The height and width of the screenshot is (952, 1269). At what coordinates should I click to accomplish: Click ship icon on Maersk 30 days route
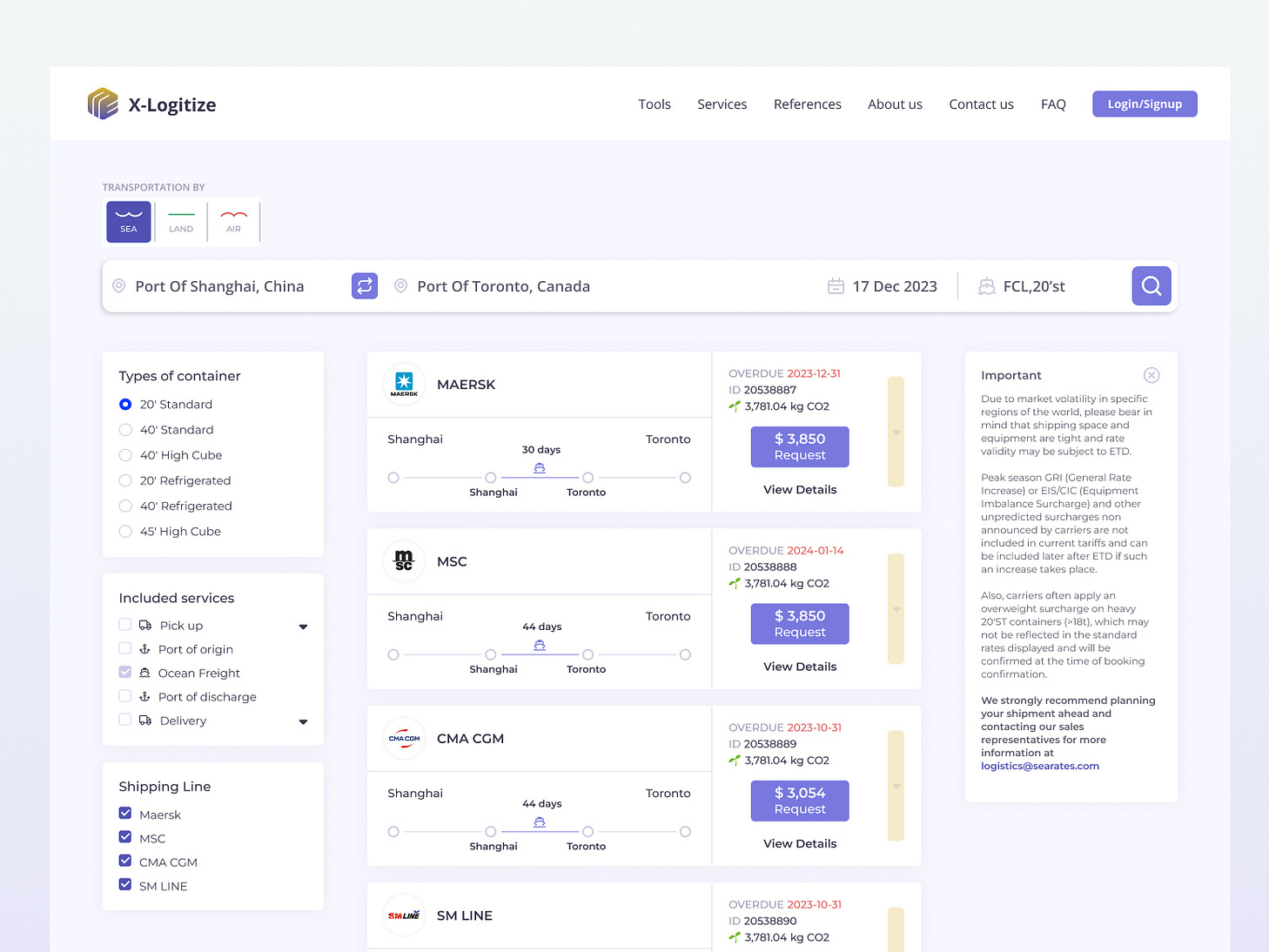pos(540,468)
